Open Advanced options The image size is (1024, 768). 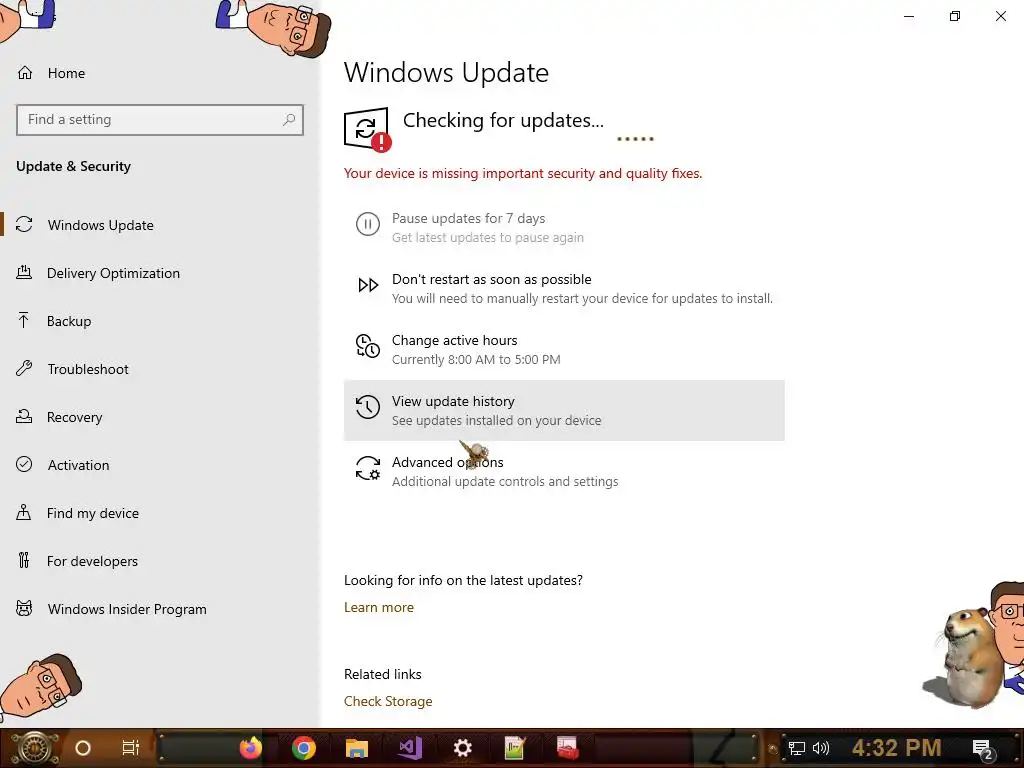pos(564,471)
